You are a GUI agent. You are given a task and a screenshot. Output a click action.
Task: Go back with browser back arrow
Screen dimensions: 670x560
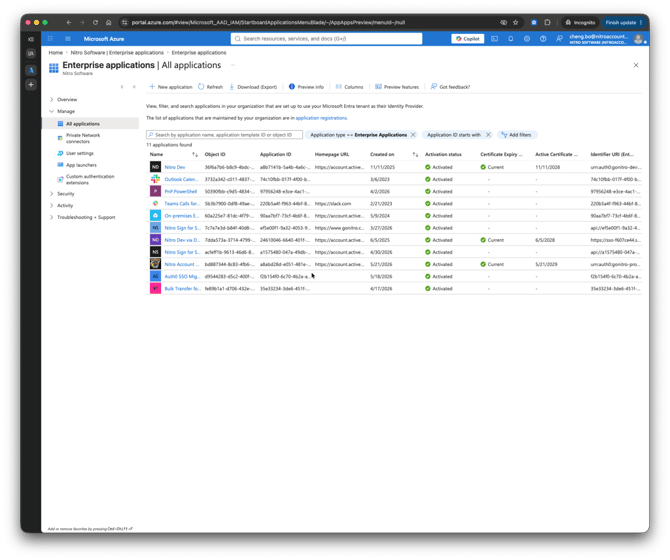coord(69,23)
